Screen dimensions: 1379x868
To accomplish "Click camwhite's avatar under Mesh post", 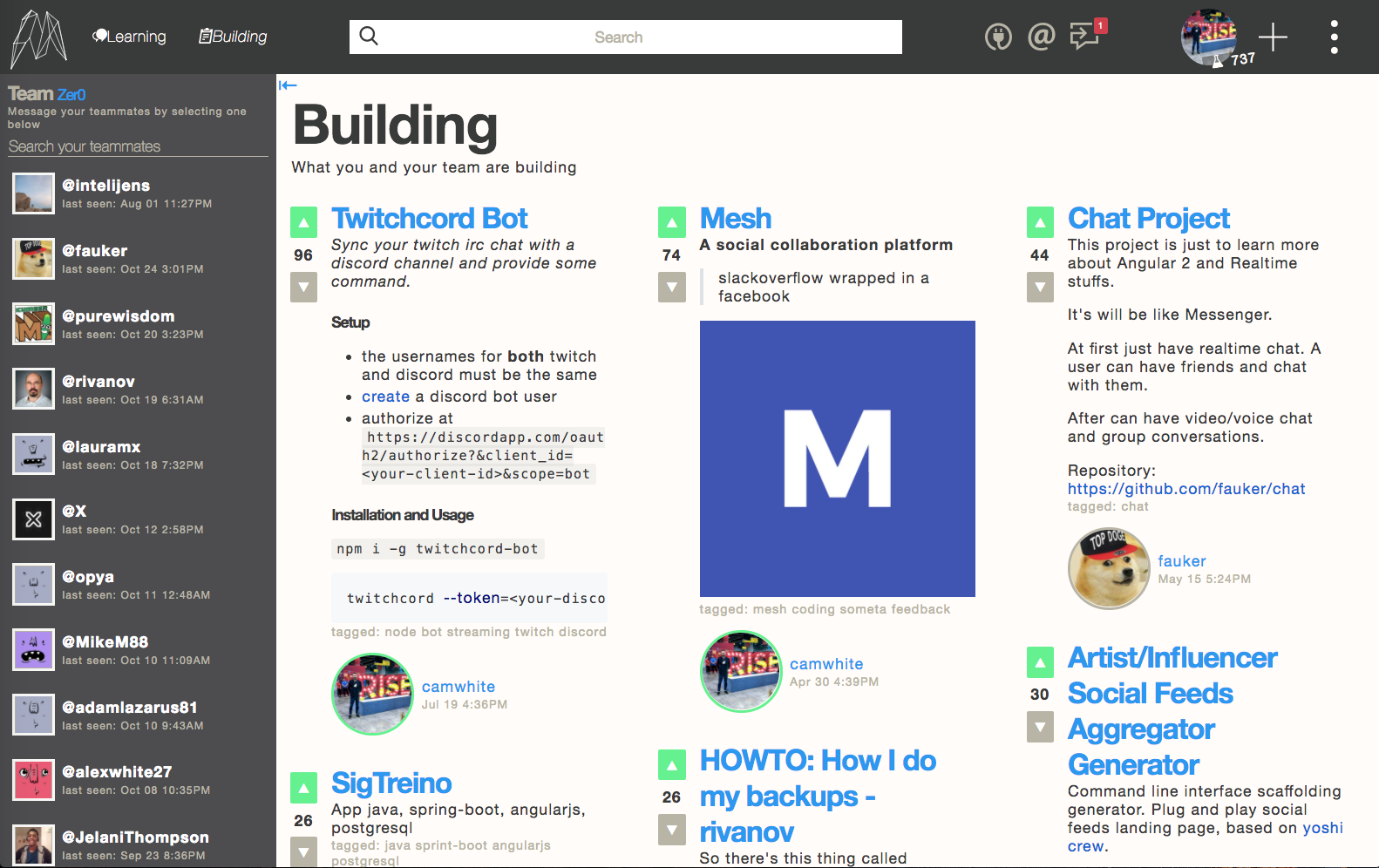I will point(741,672).
